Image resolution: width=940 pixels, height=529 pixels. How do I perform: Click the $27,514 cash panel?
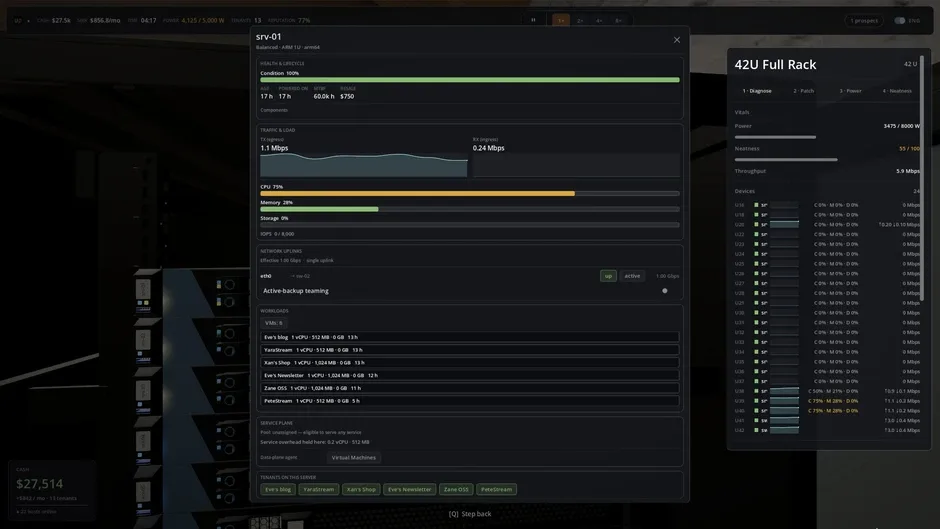click(x=52, y=489)
